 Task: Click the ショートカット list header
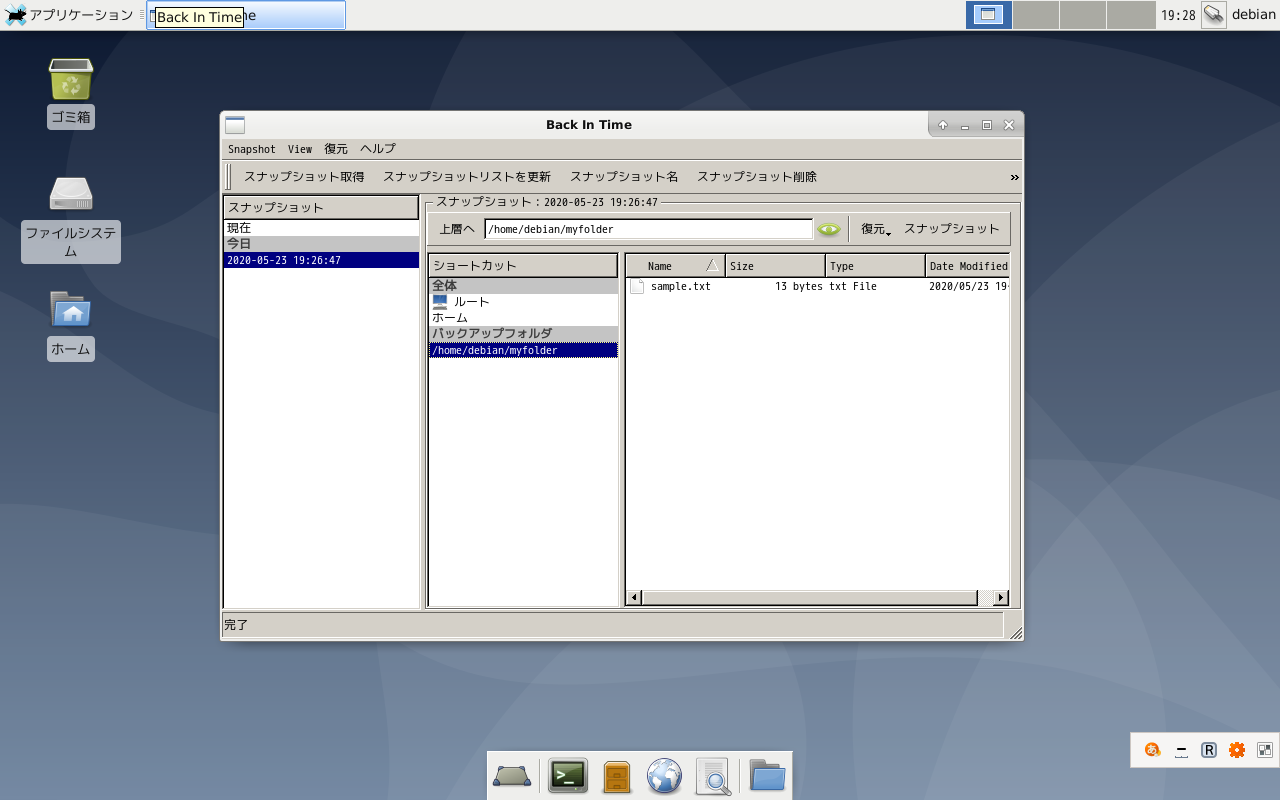(x=523, y=265)
